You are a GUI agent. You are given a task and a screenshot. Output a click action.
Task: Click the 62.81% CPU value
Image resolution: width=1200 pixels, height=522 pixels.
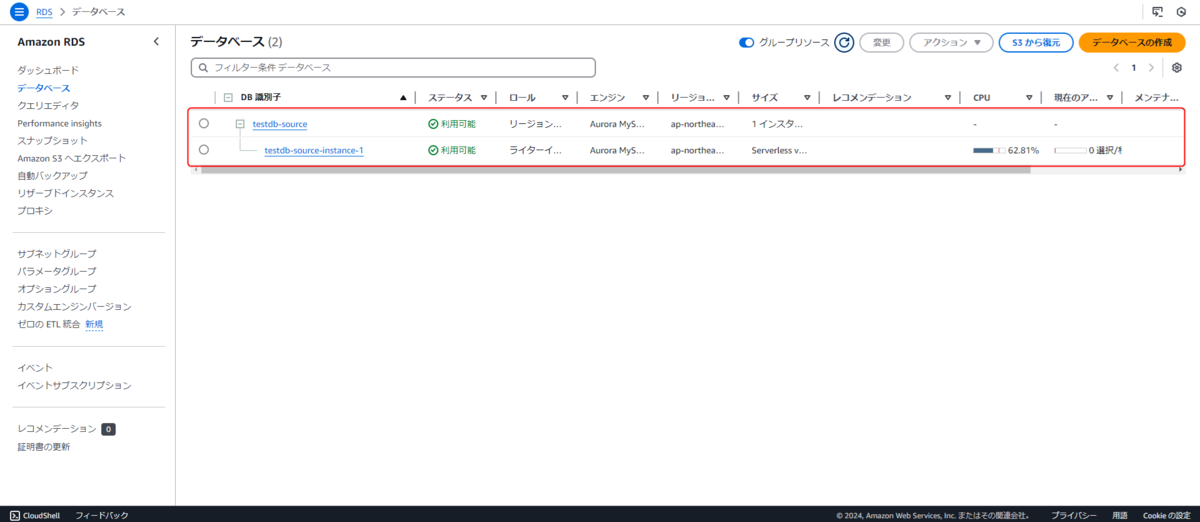click(1023, 151)
